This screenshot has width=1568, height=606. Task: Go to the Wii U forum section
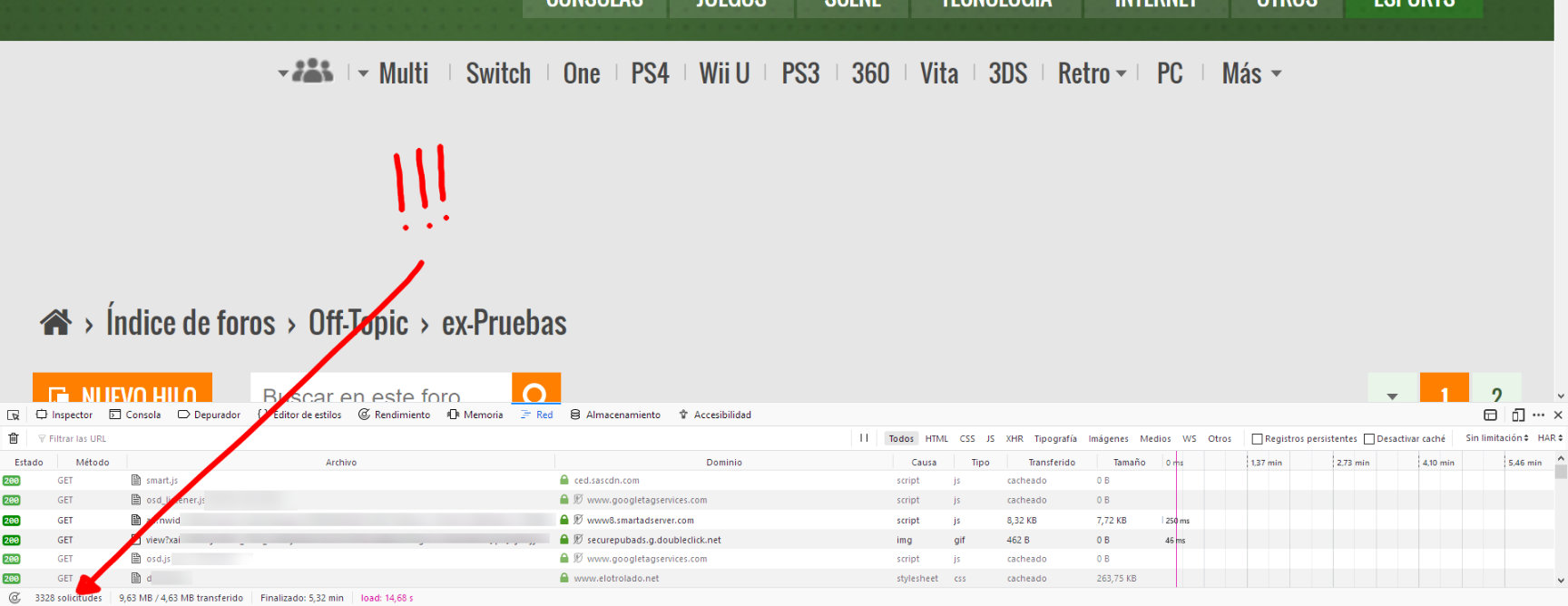click(x=724, y=73)
